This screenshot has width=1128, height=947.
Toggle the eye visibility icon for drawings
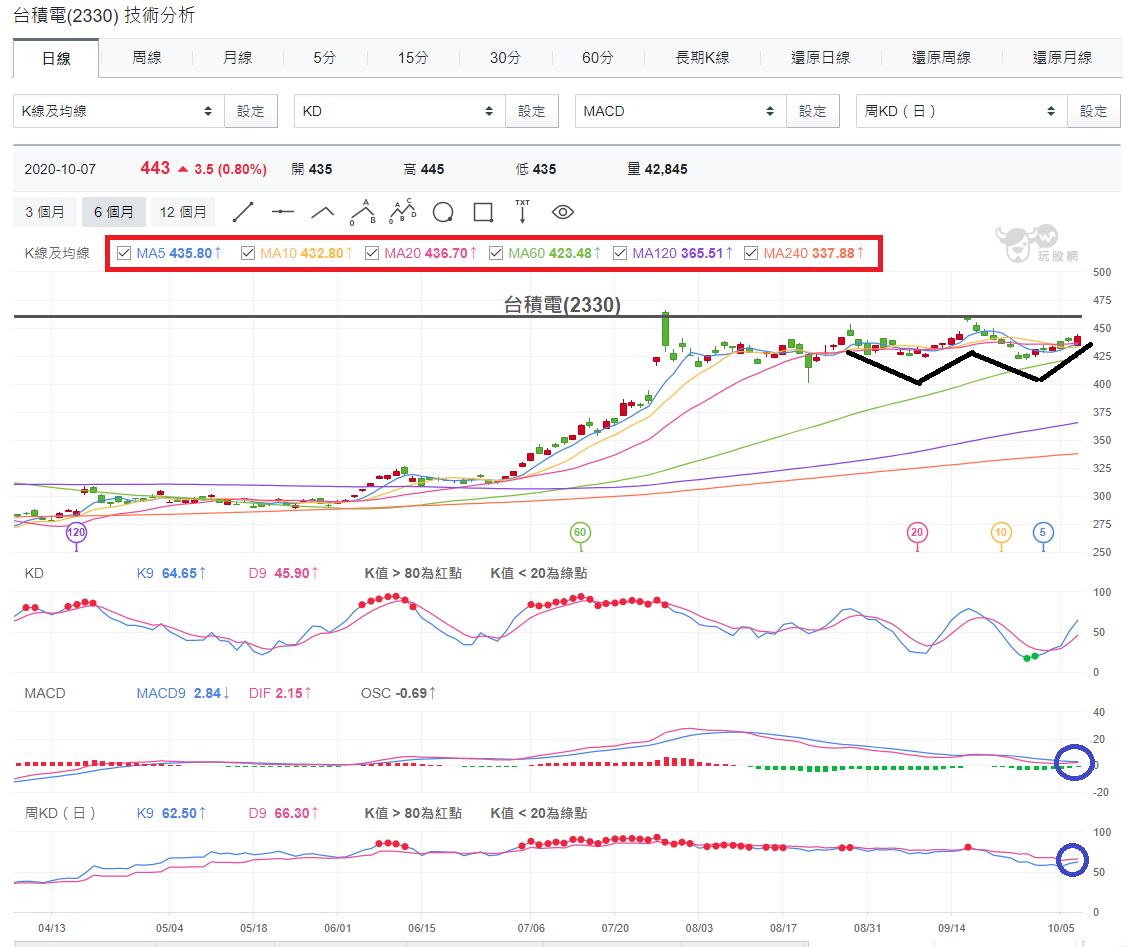click(563, 212)
